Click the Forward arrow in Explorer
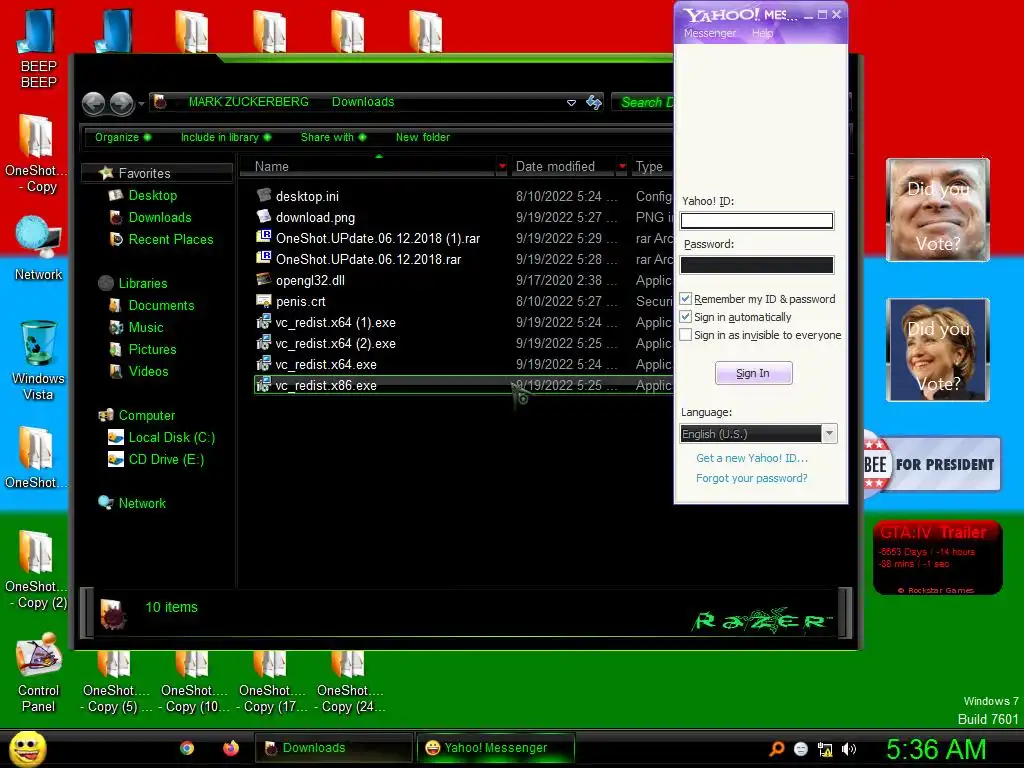Image resolution: width=1024 pixels, height=768 pixels. pyautogui.click(x=121, y=103)
